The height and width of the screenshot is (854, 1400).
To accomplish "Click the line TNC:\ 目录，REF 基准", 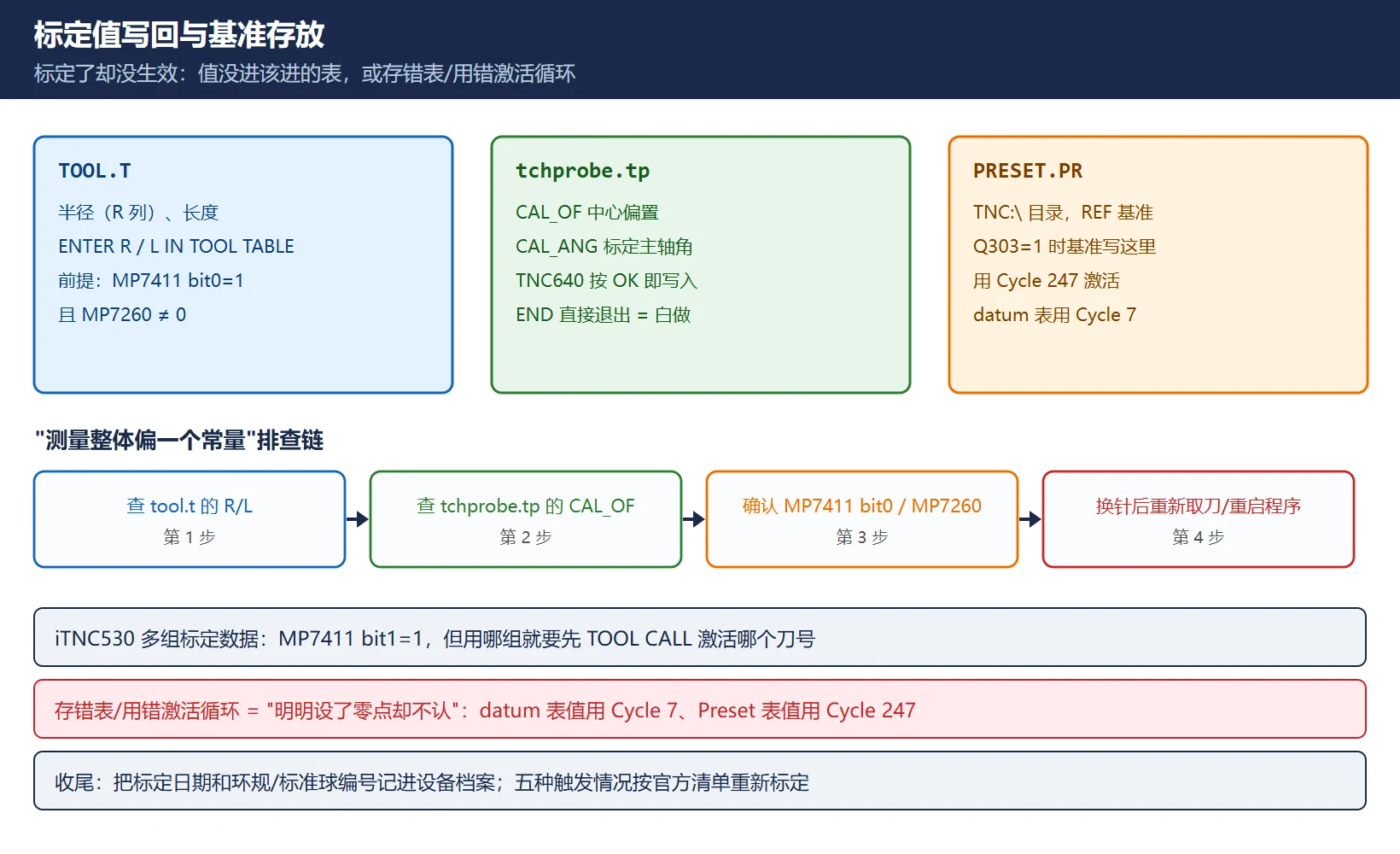I will pos(1063,213).
